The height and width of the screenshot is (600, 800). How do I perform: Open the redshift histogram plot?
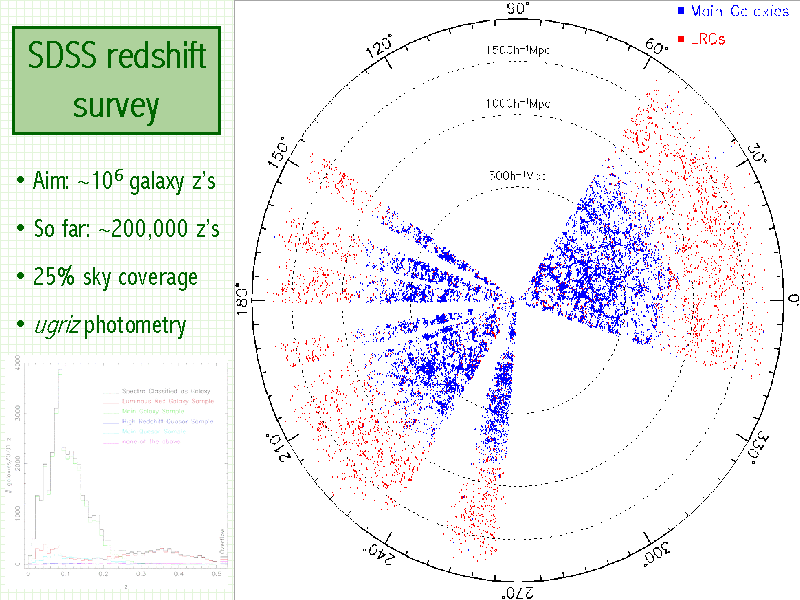(x=116, y=473)
